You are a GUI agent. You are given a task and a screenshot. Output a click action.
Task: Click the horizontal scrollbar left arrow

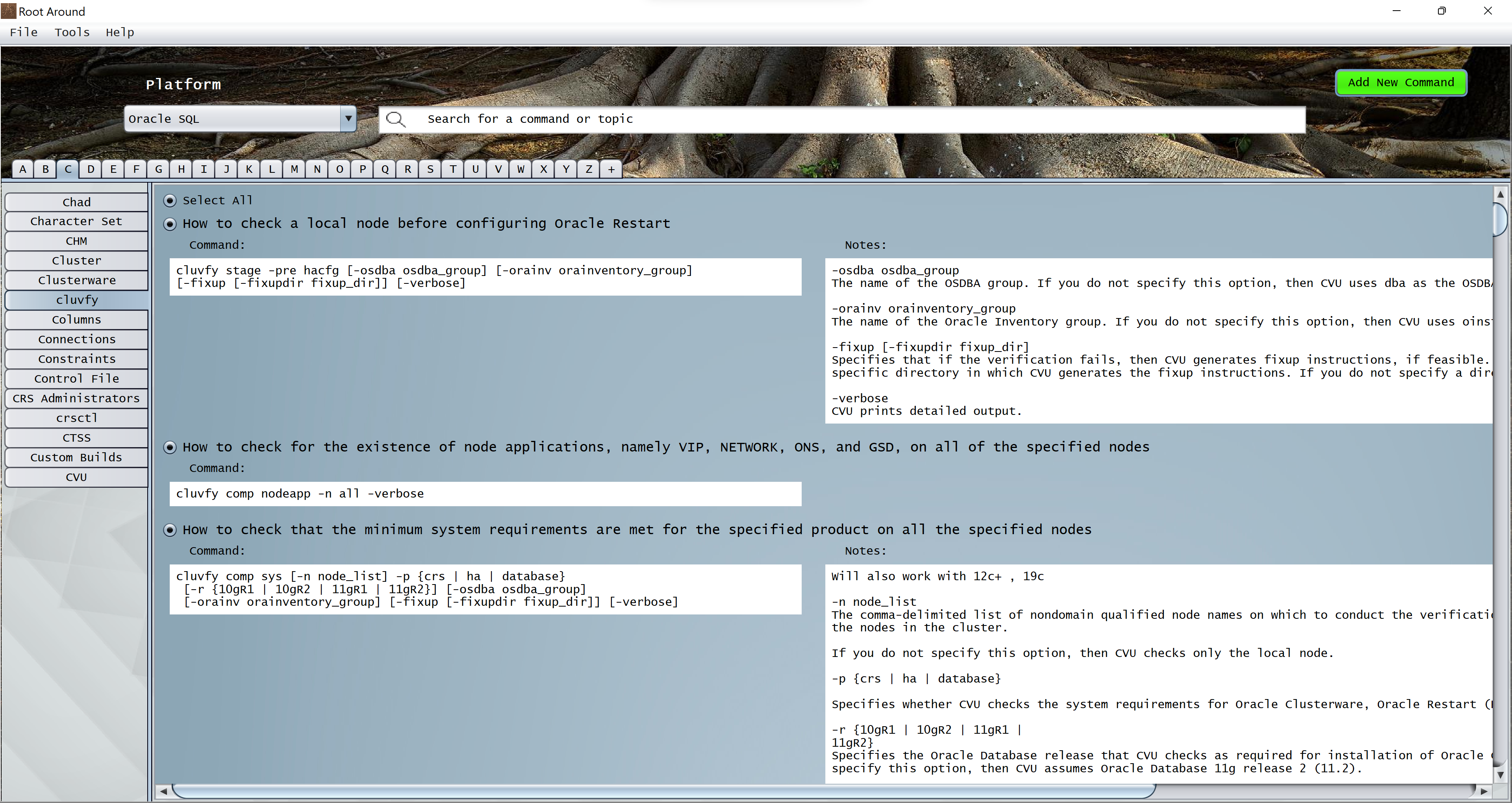[163, 791]
